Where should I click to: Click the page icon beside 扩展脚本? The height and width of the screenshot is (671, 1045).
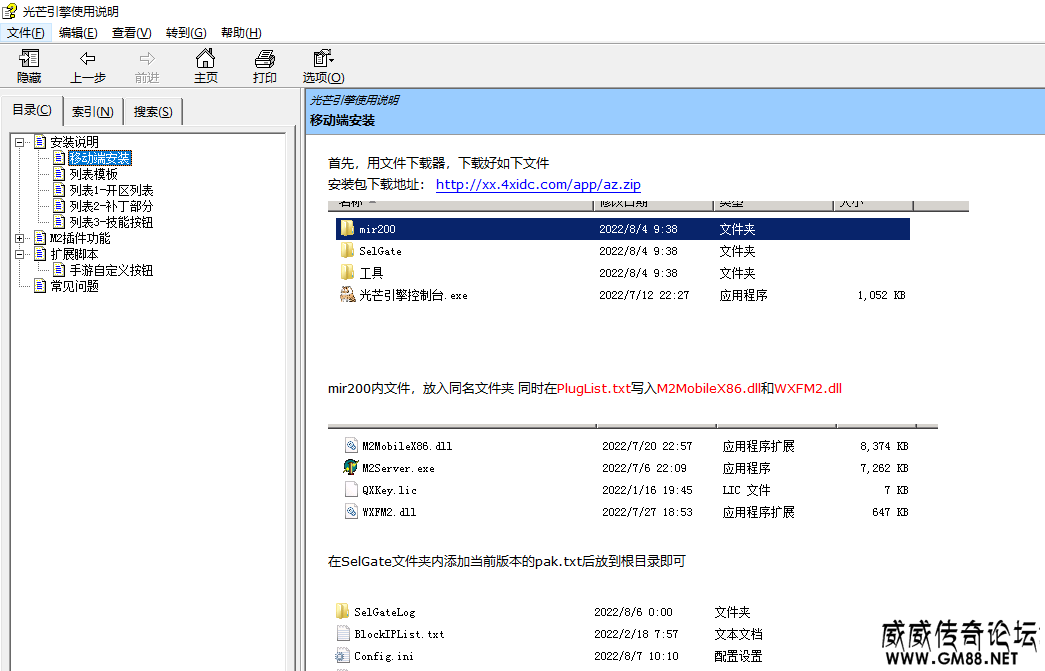tap(40, 254)
